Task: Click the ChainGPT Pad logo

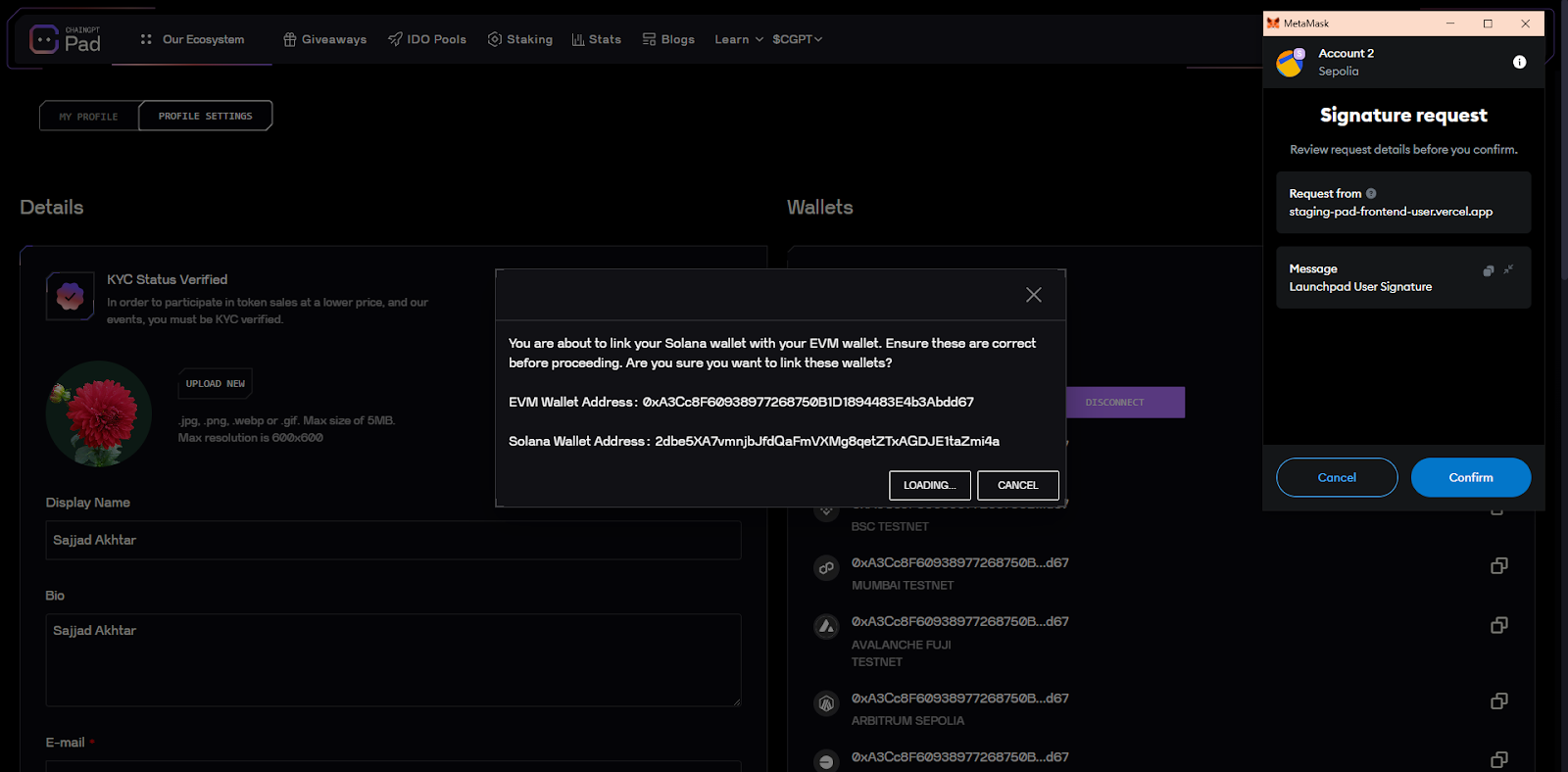Action: pos(66,39)
